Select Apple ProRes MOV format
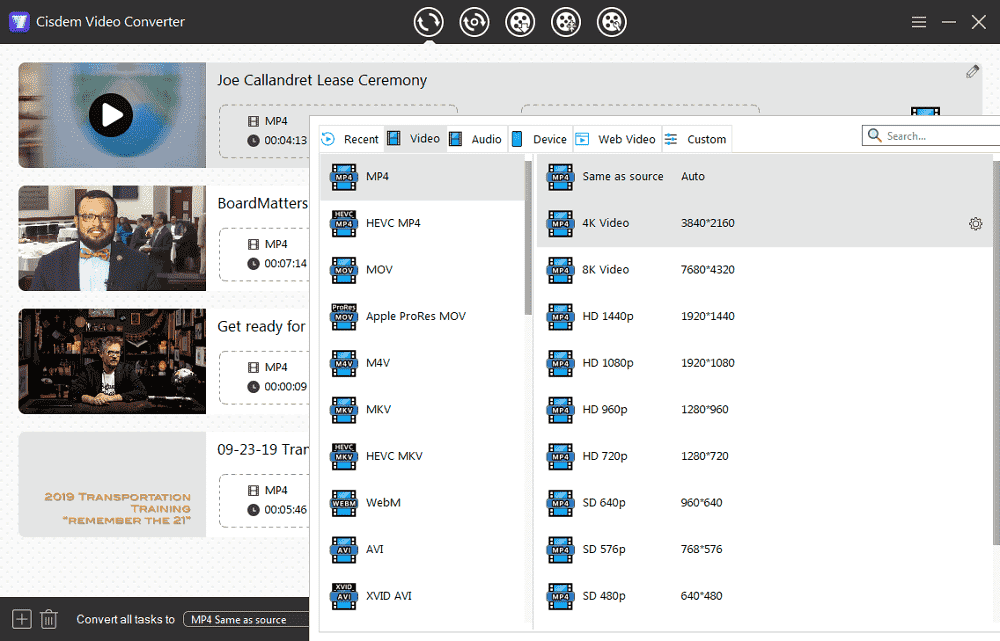This screenshot has width=1000, height=641. coord(422,316)
